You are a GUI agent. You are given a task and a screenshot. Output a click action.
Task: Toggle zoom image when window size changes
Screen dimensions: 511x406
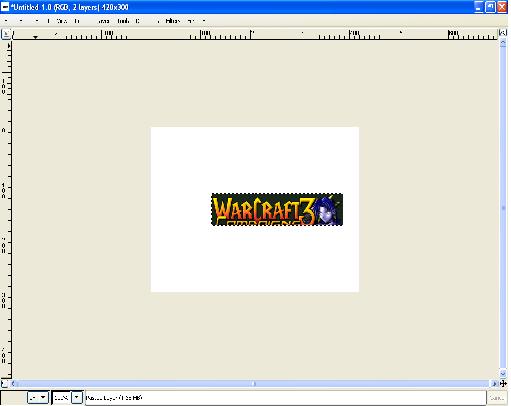(503, 33)
